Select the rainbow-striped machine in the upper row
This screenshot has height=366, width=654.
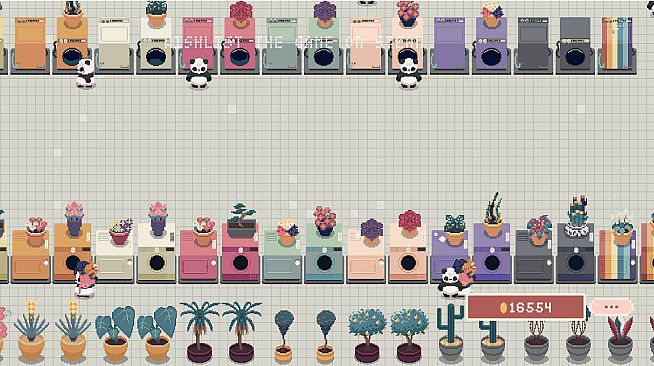[x=617, y=45]
